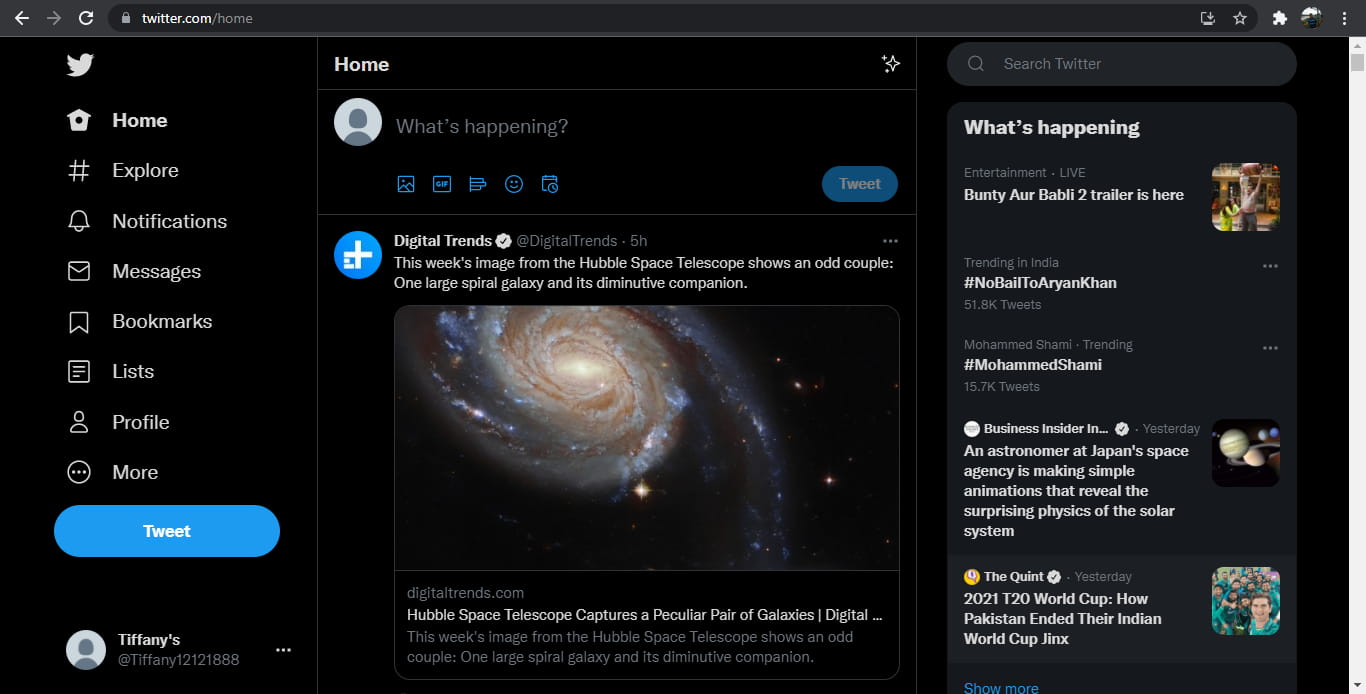The image size is (1366, 694).
Task: Click the Explore hashtag icon
Action: [x=79, y=170]
